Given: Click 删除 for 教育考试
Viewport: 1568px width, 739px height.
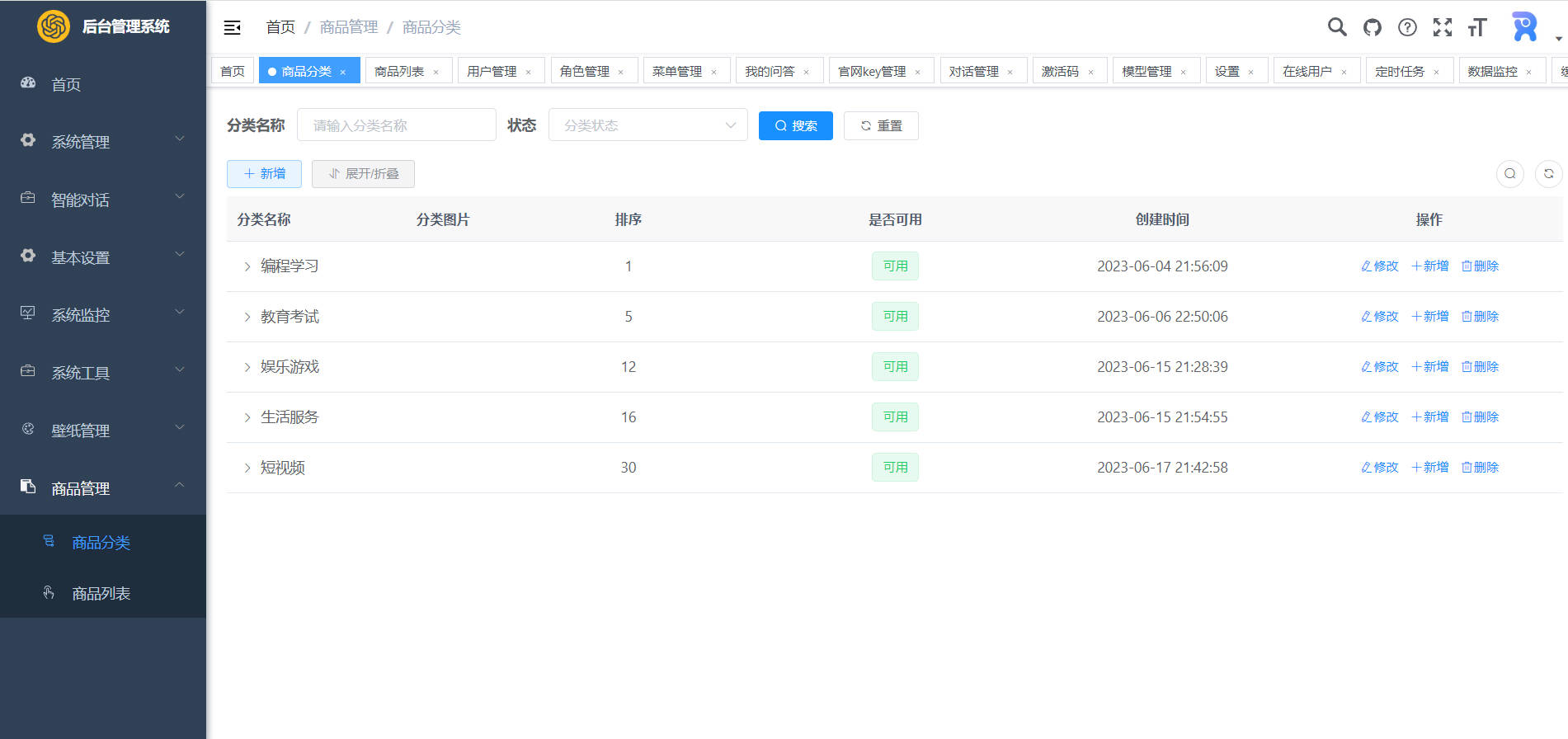Looking at the screenshot, I should [x=1480, y=317].
